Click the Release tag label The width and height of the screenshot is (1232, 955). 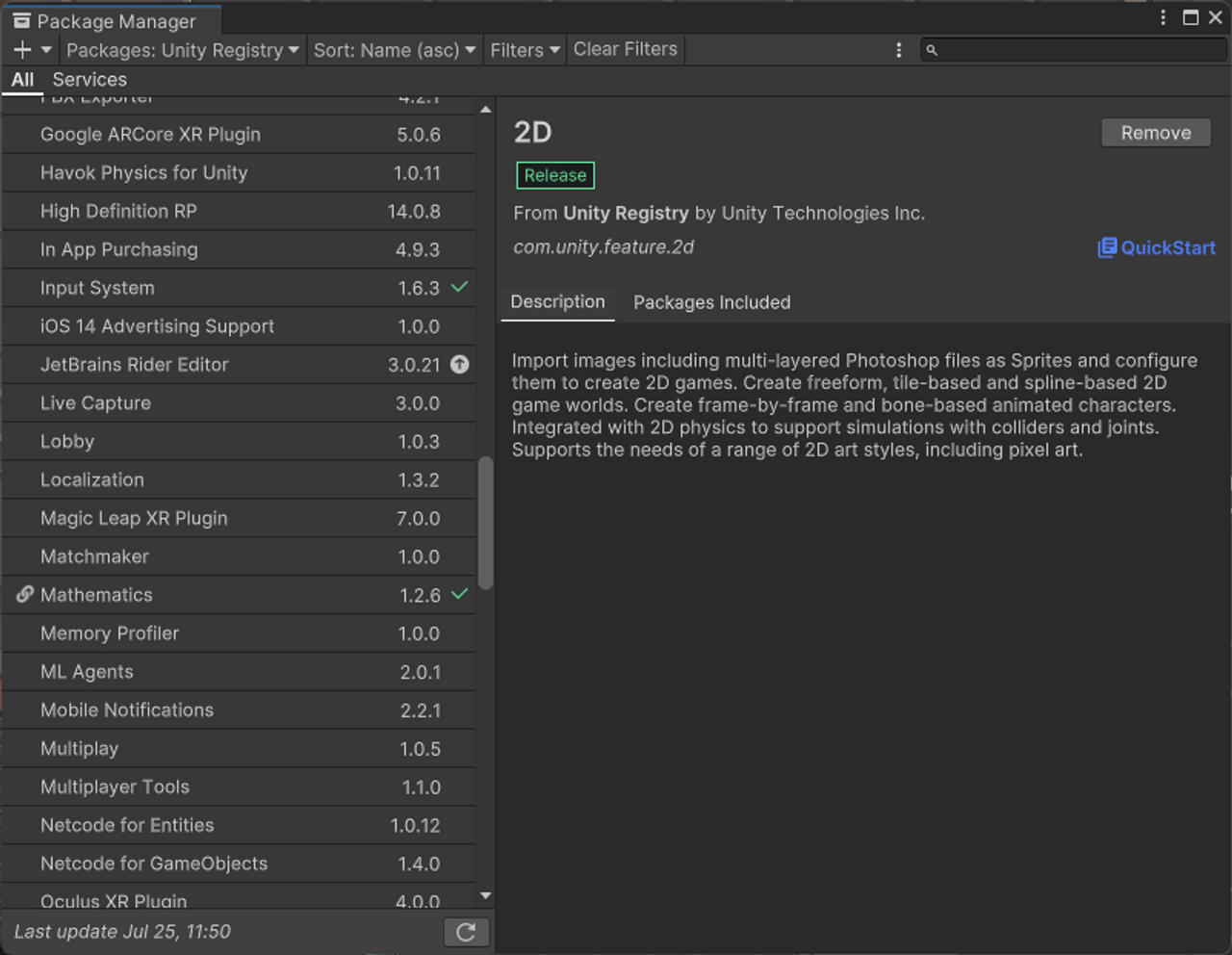pyautogui.click(x=555, y=175)
